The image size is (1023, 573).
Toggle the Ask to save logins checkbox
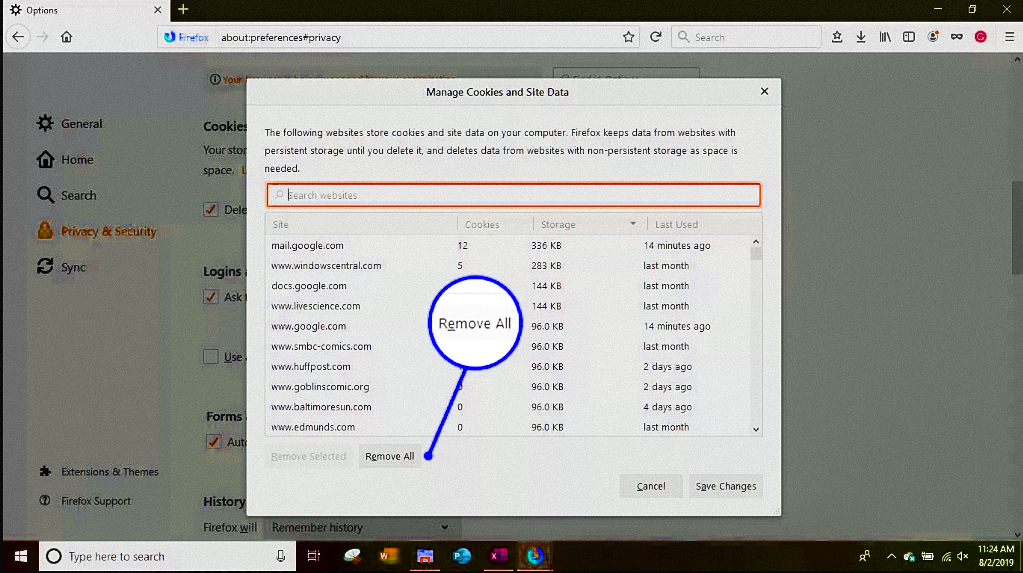[x=211, y=297]
